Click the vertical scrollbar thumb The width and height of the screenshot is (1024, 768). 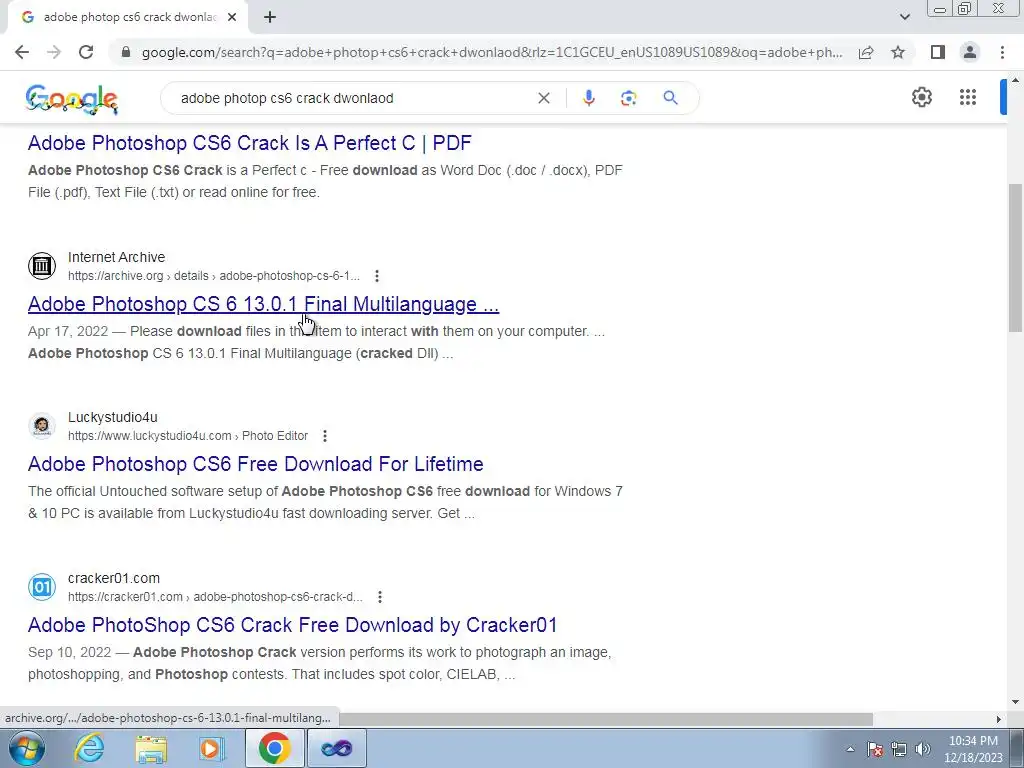(x=1015, y=258)
